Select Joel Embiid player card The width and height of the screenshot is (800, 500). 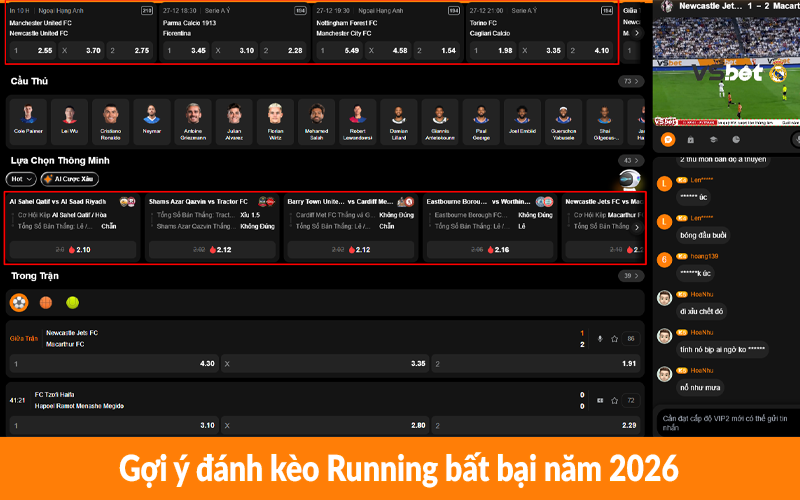pyautogui.click(x=522, y=121)
